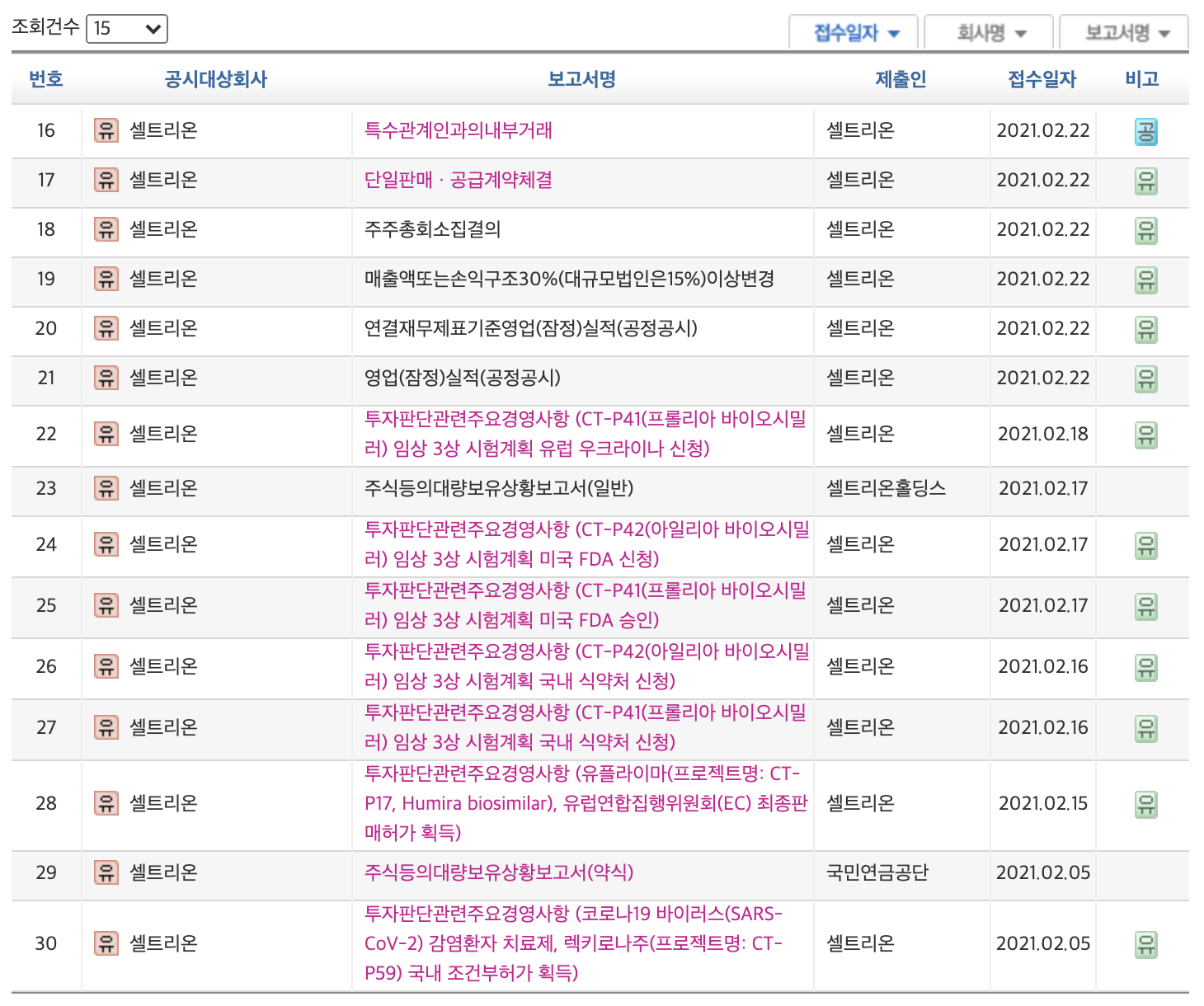The height and width of the screenshot is (1006, 1204).
Task: Click the 유 market icon in row 27
Action: tap(106, 727)
